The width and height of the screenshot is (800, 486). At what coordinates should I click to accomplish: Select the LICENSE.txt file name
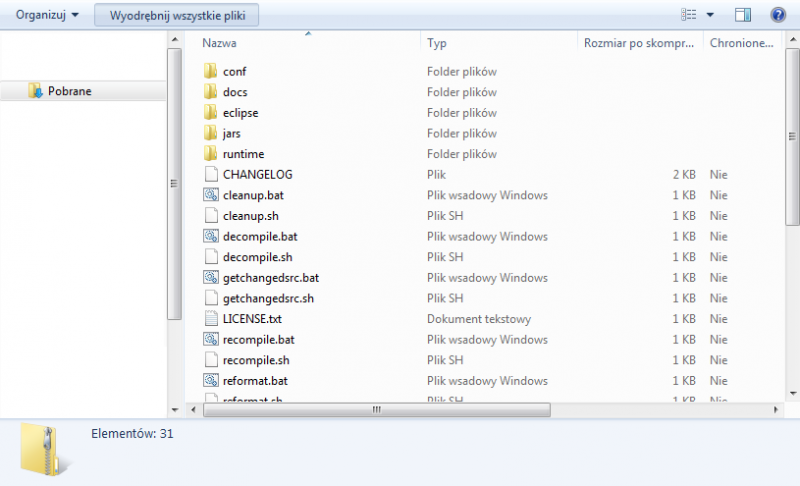(x=252, y=319)
